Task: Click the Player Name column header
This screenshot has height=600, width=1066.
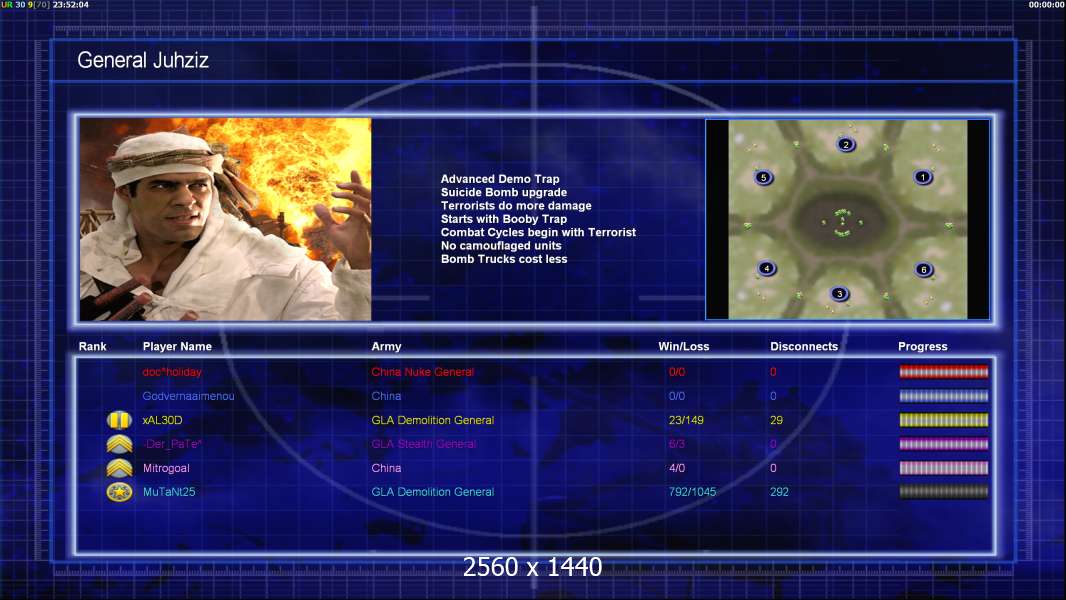Action: [x=177, y=347]
